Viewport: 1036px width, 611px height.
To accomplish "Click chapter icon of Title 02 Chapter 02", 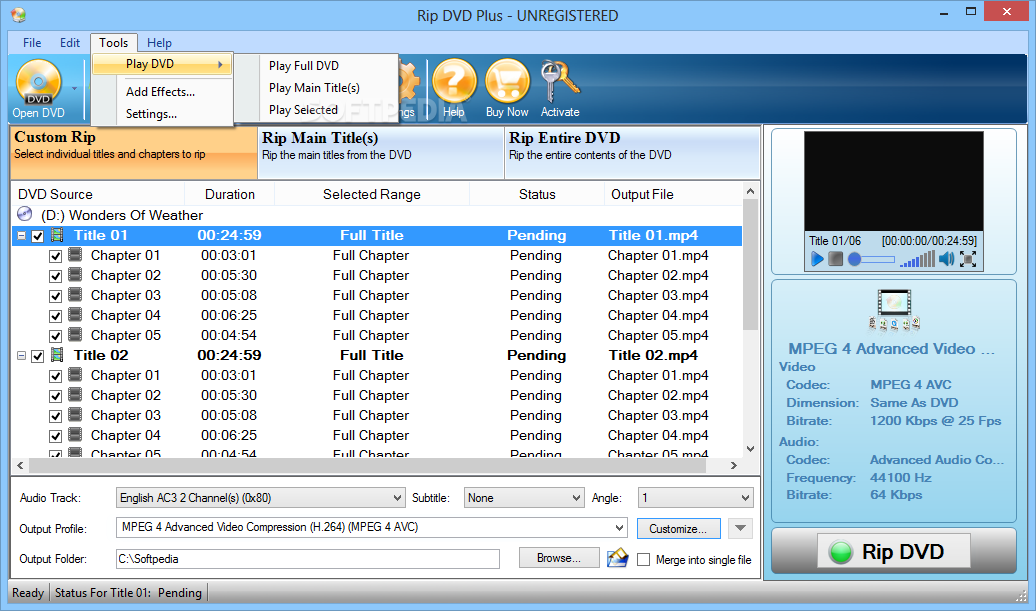I will tap(75, 394).
